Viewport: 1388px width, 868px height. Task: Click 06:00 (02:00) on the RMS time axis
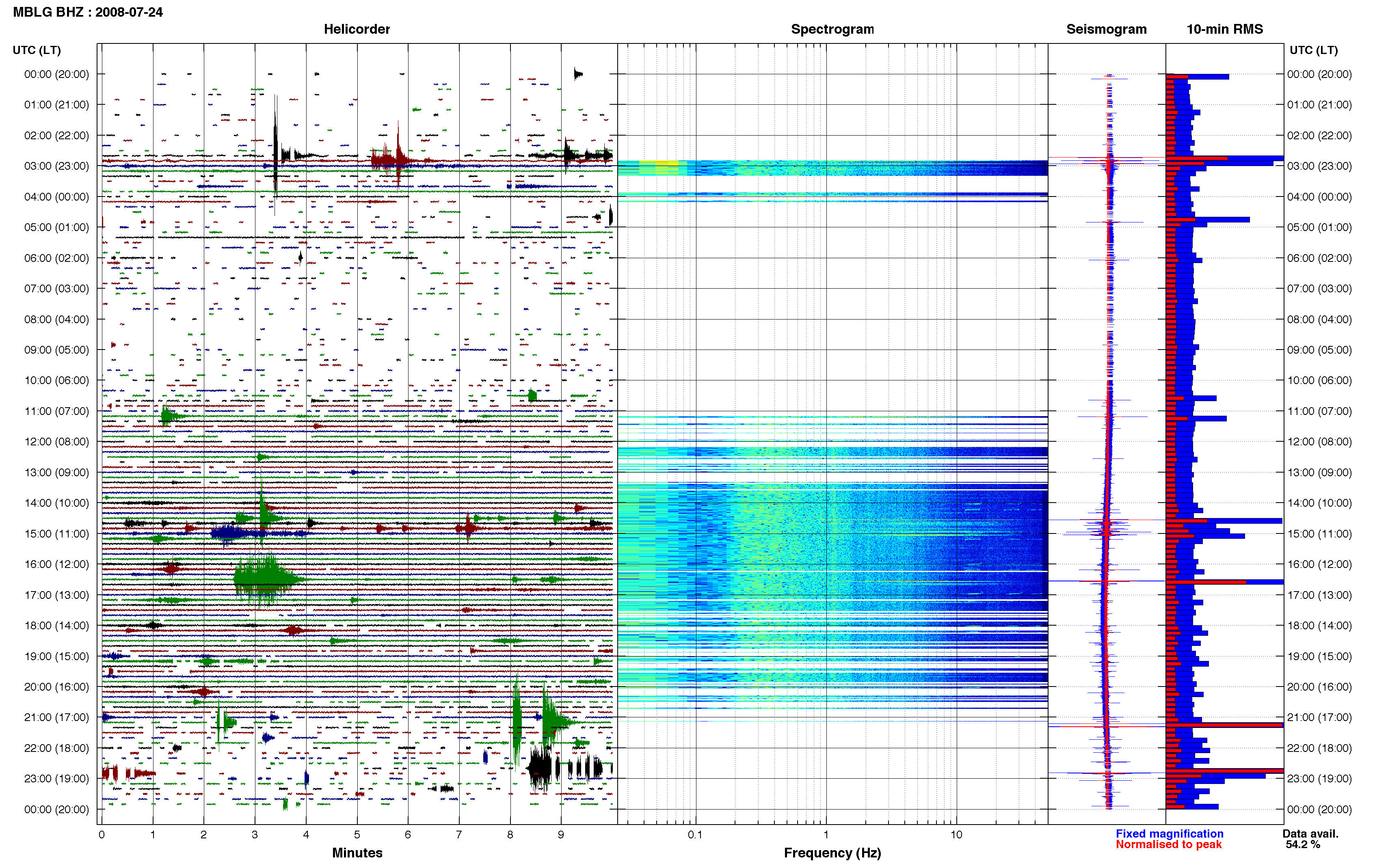[x=1319, y=258]
